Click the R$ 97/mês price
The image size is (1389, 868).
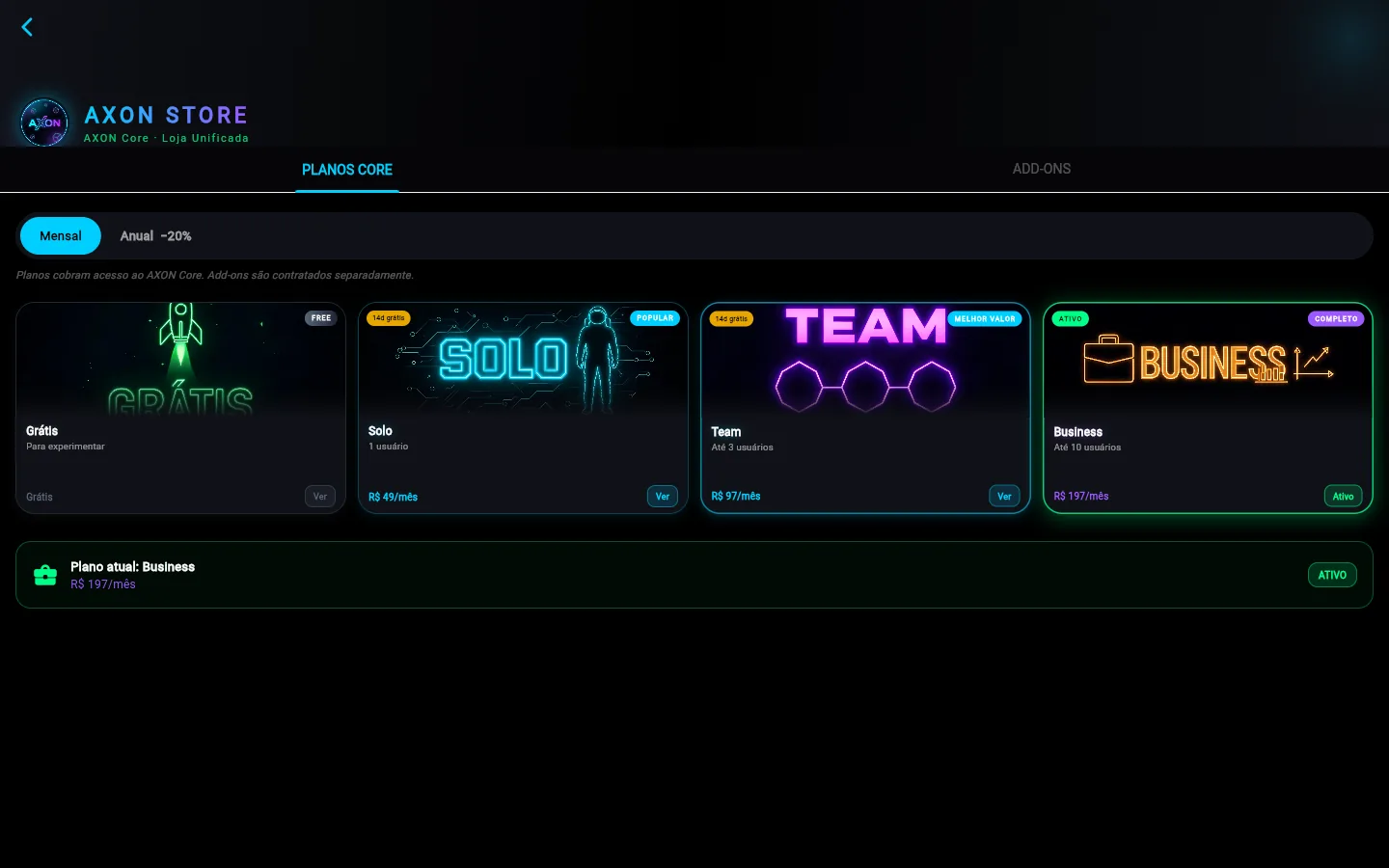736,497
